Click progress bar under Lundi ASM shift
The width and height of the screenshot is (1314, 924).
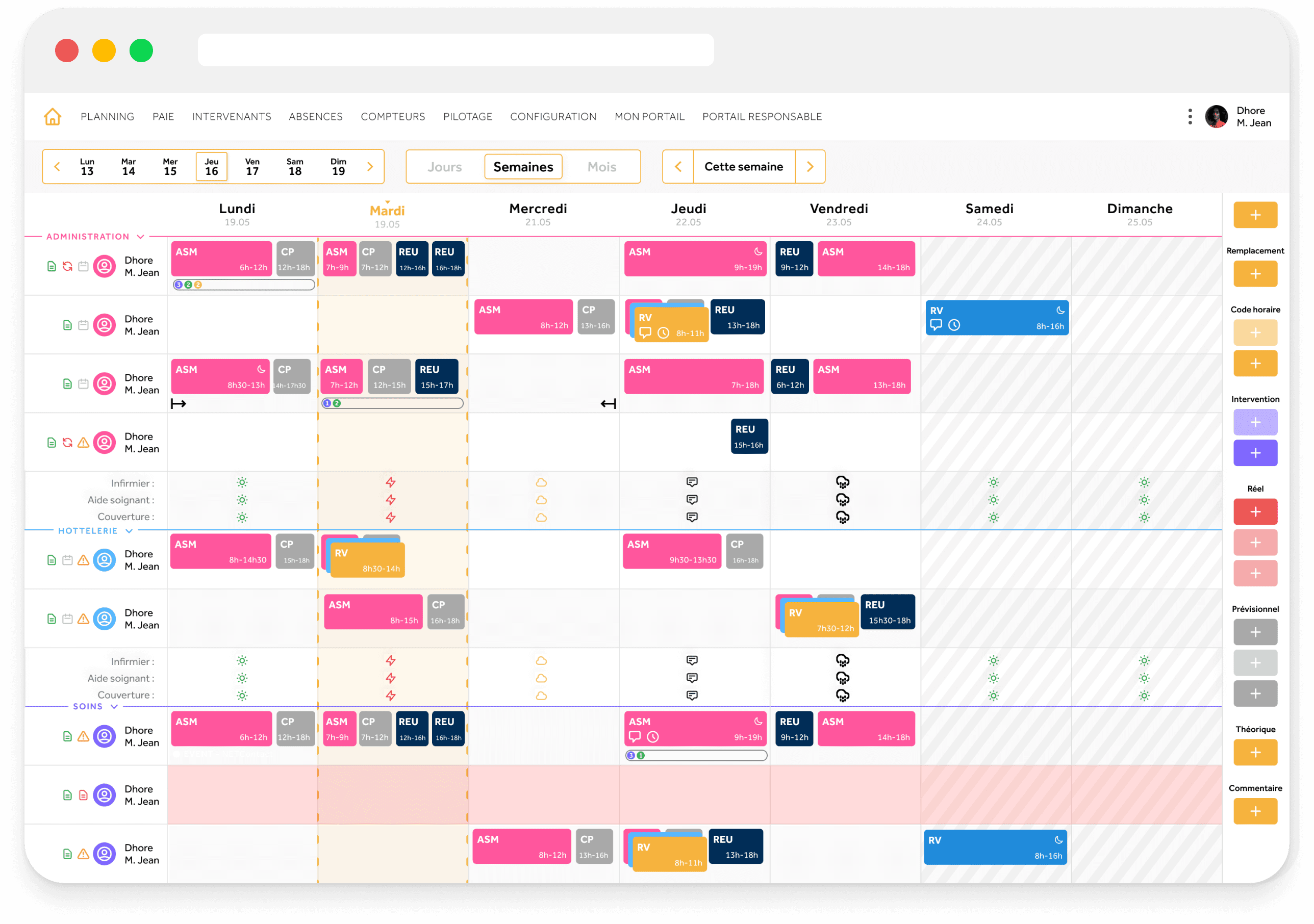click(x=243, y=285)
